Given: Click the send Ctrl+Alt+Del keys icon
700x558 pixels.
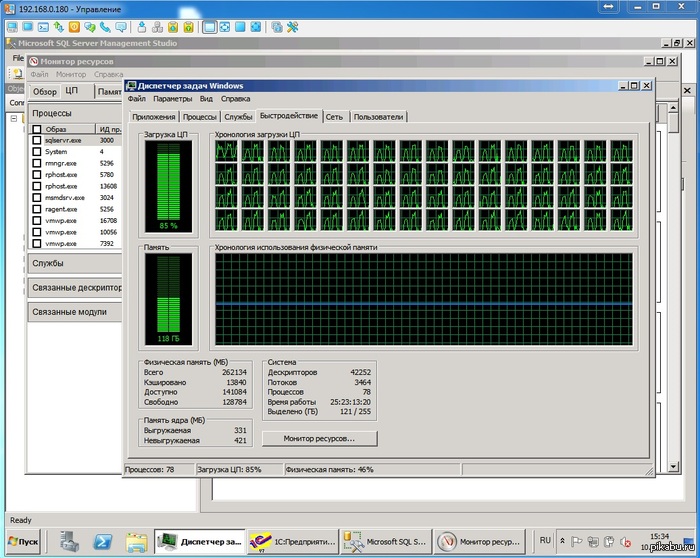Looking at the screenshot, I should coord(157,27).
